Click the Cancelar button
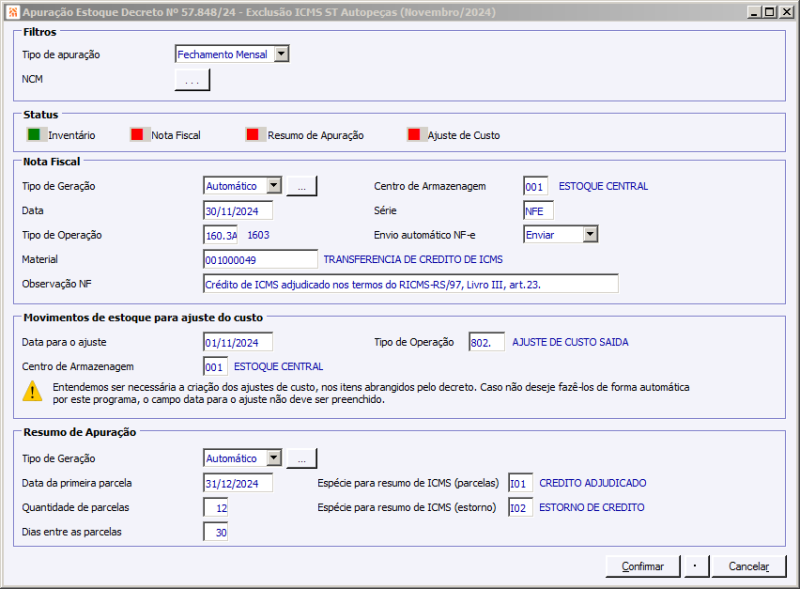Viewport: 800px width, 589px height. (749, 567)
